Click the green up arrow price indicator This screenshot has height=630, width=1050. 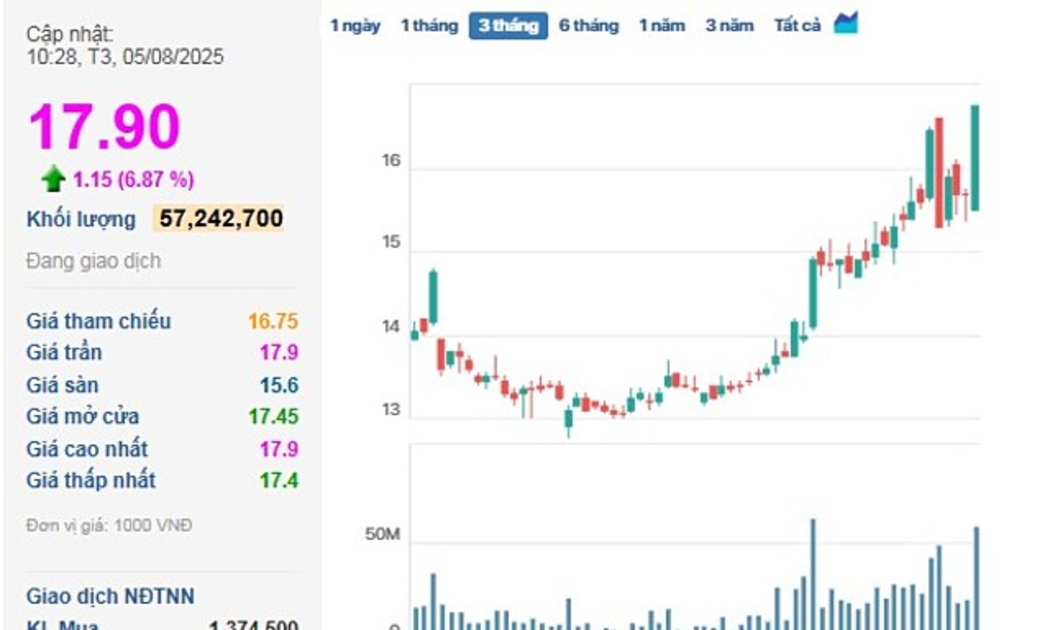[53, 180]
